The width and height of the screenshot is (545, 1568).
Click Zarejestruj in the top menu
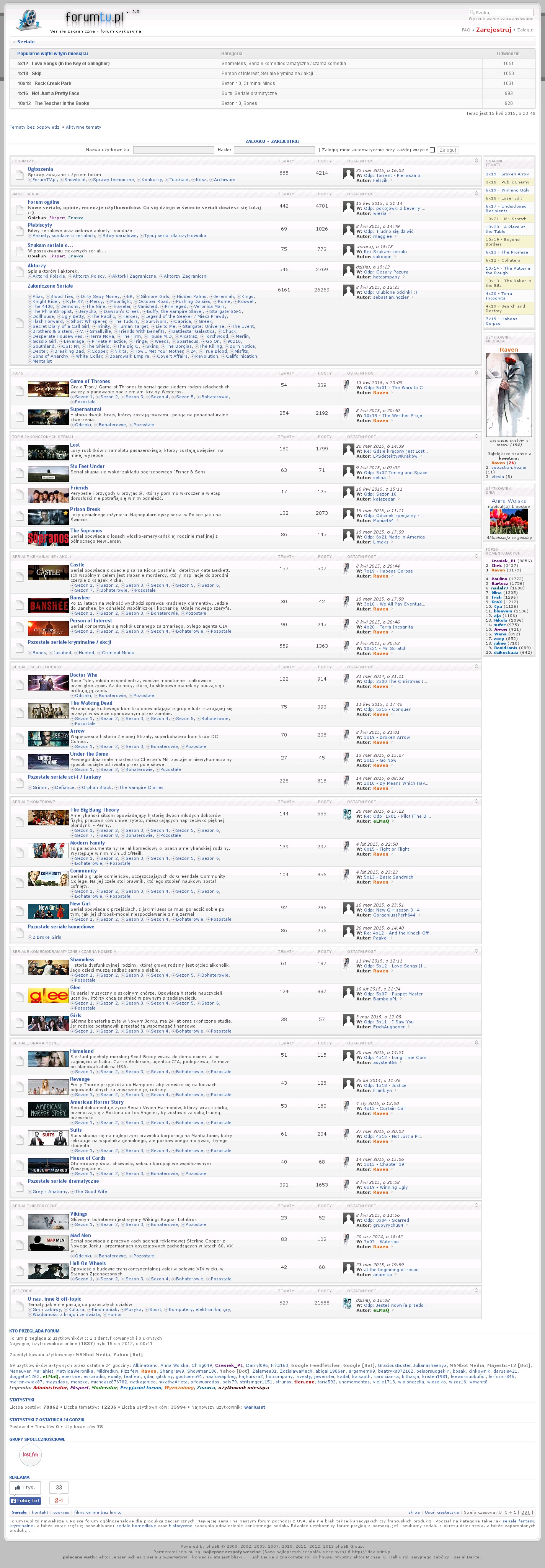coord(493,30)
